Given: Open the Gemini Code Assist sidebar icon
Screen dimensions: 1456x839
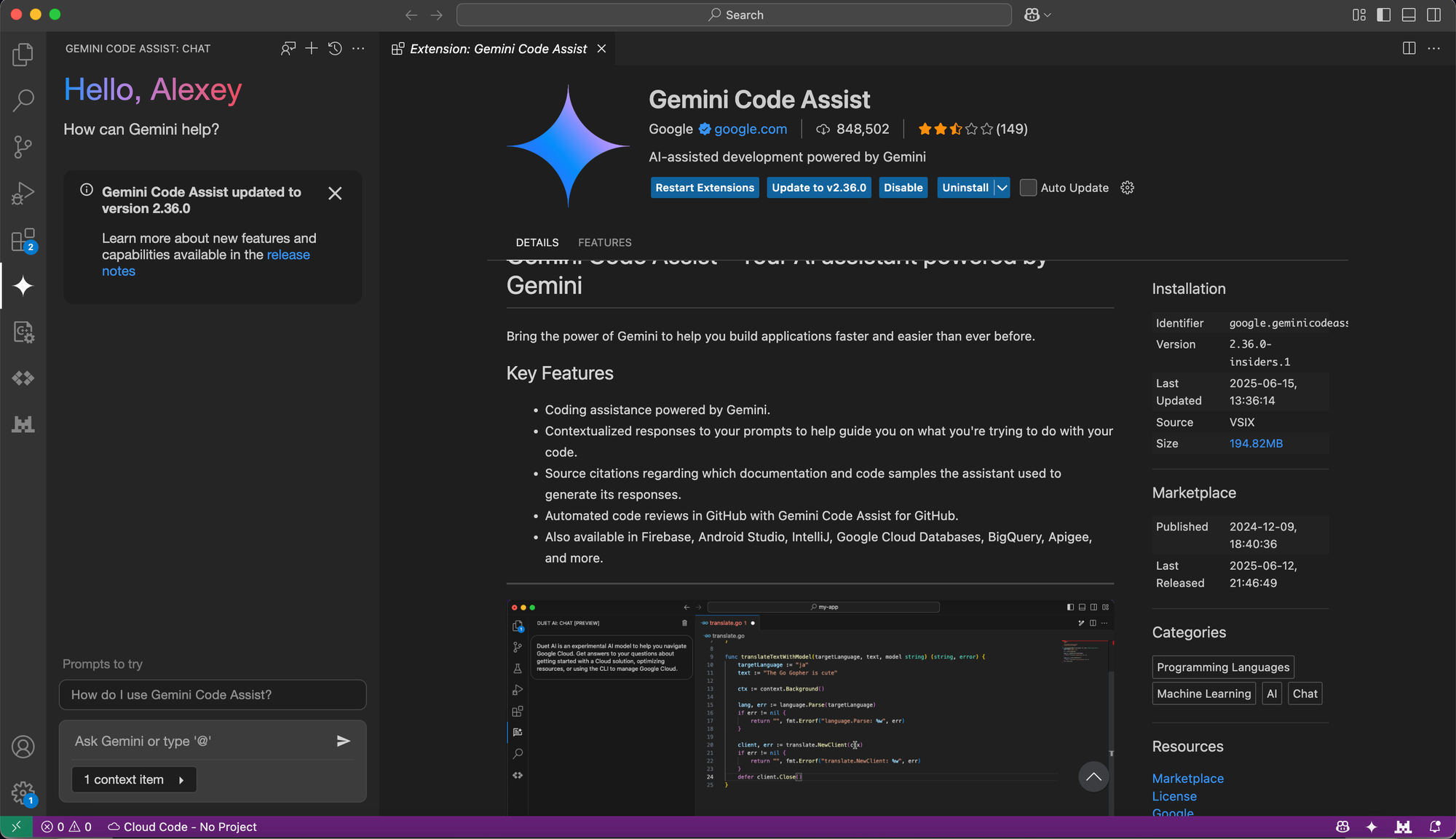Looking at the screenshot, I should [x=23, y=286].
